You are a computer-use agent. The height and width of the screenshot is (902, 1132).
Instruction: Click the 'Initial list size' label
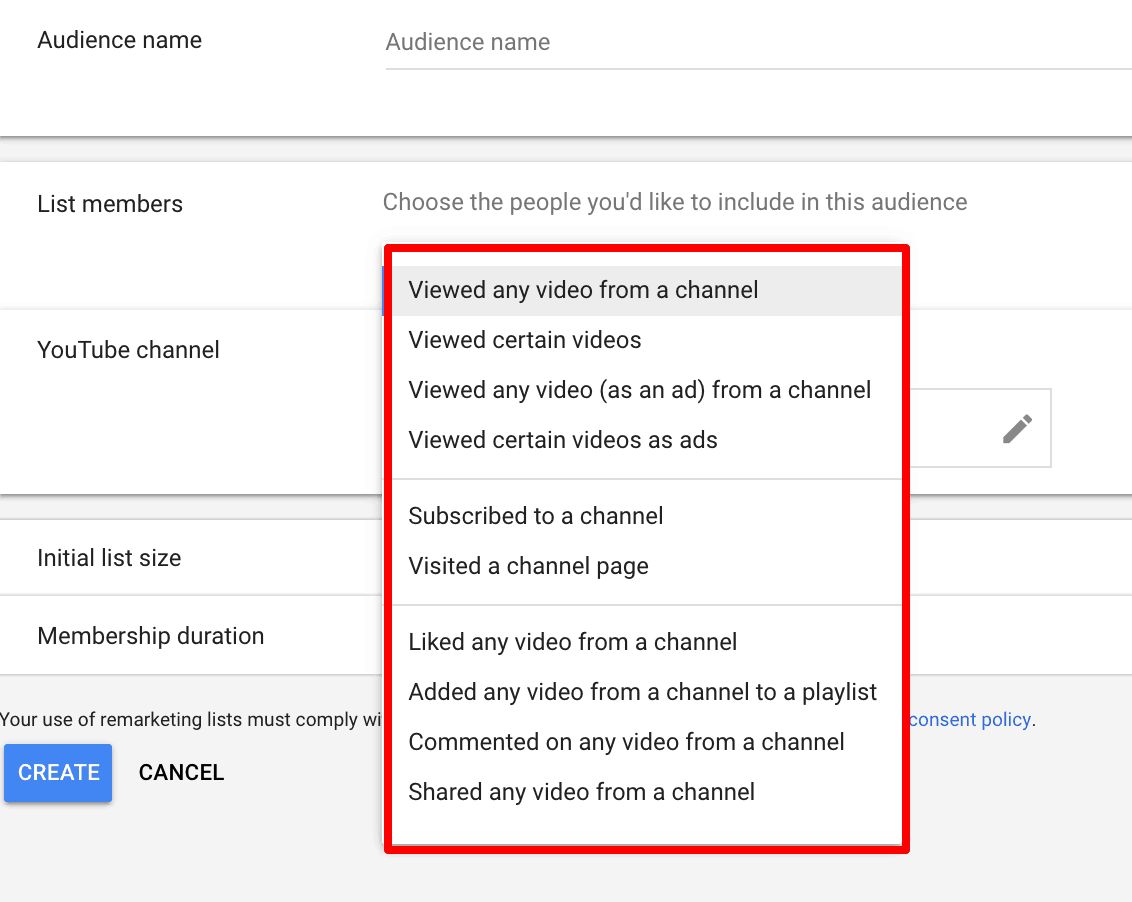click(x=109, y=558)
